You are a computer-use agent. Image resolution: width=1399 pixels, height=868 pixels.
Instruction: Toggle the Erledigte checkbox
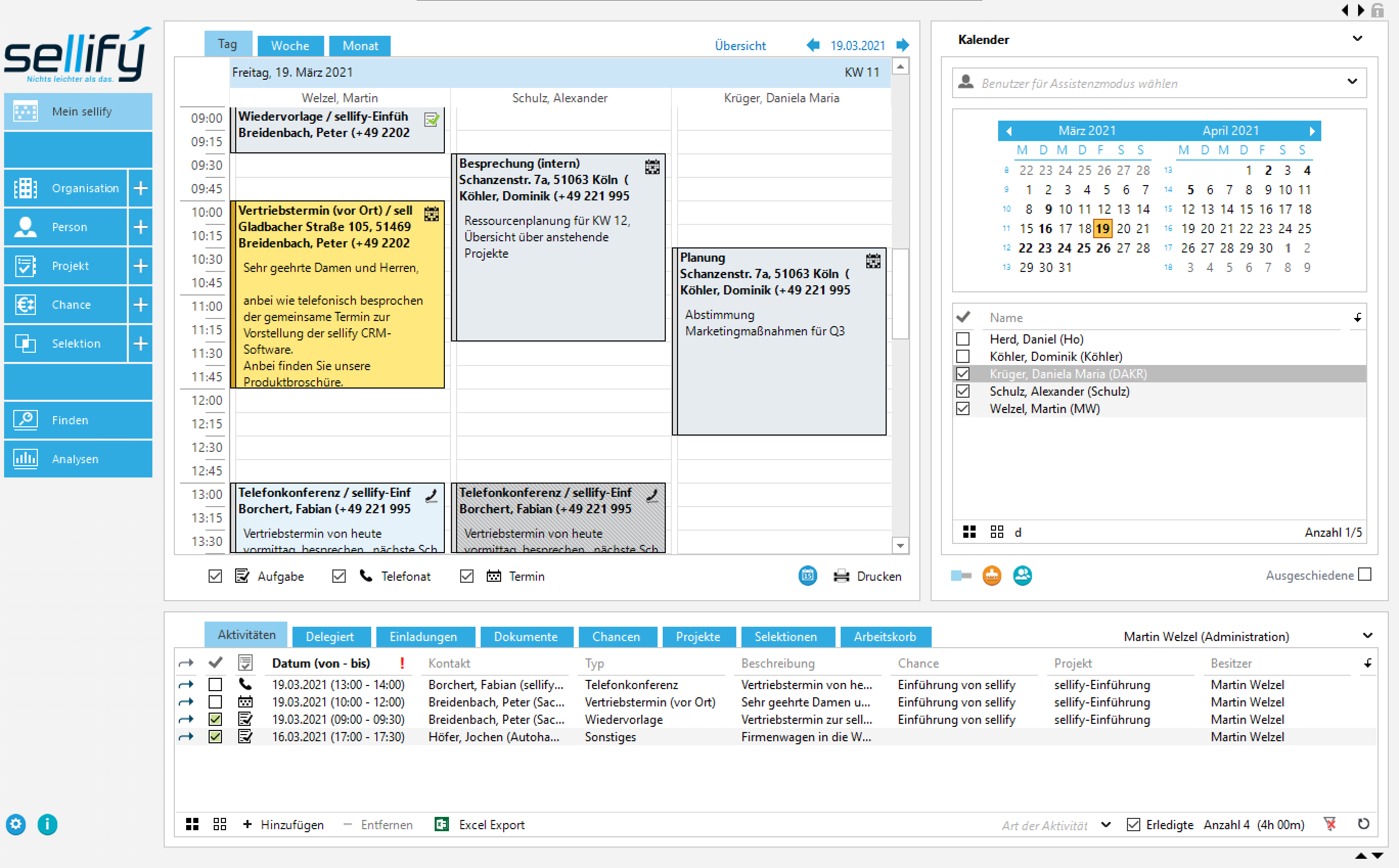tap(1133, 825)
